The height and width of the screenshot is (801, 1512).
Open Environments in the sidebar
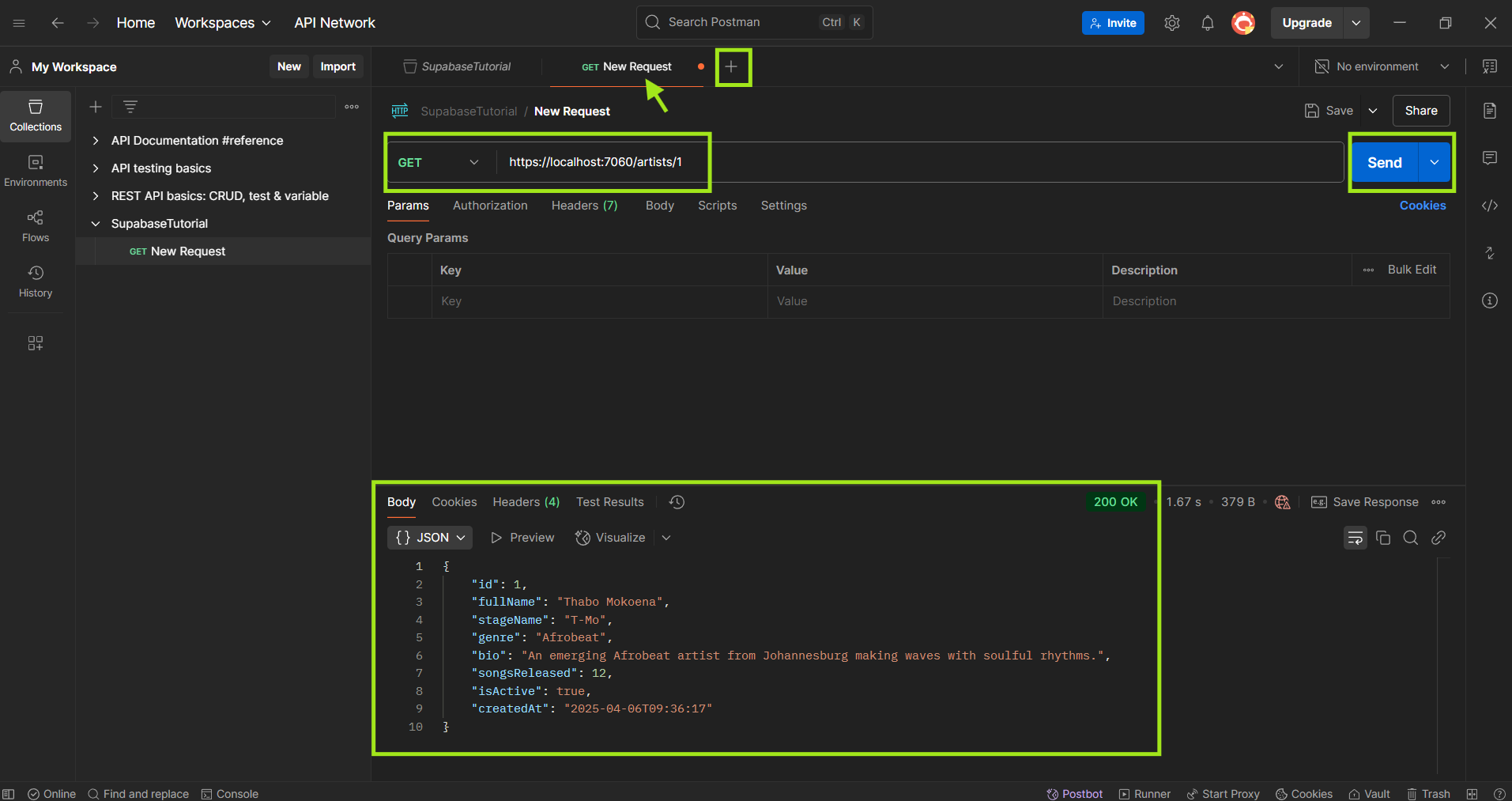point(36,172)
